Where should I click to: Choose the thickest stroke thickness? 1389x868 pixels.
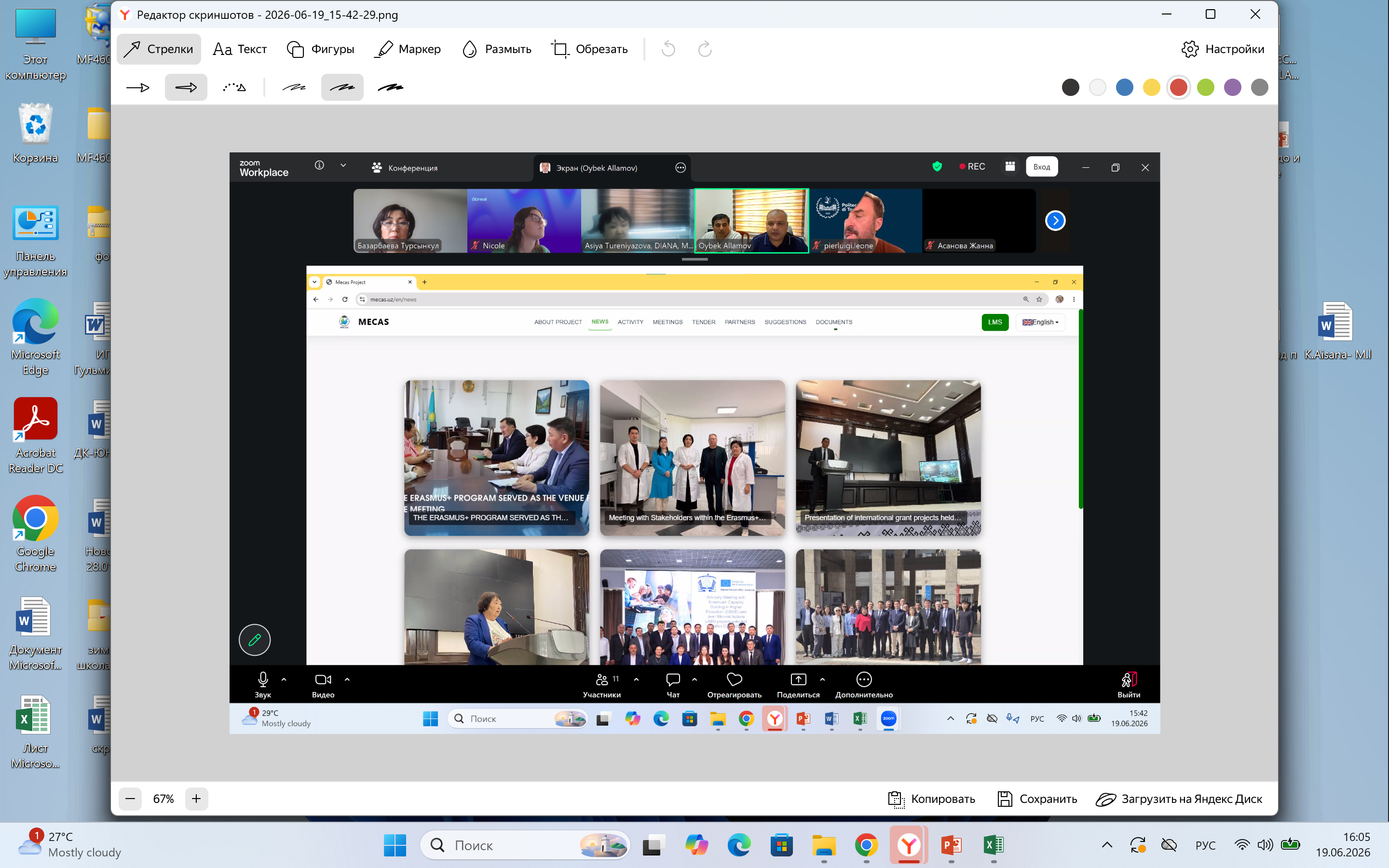click(x=390, y=87)
